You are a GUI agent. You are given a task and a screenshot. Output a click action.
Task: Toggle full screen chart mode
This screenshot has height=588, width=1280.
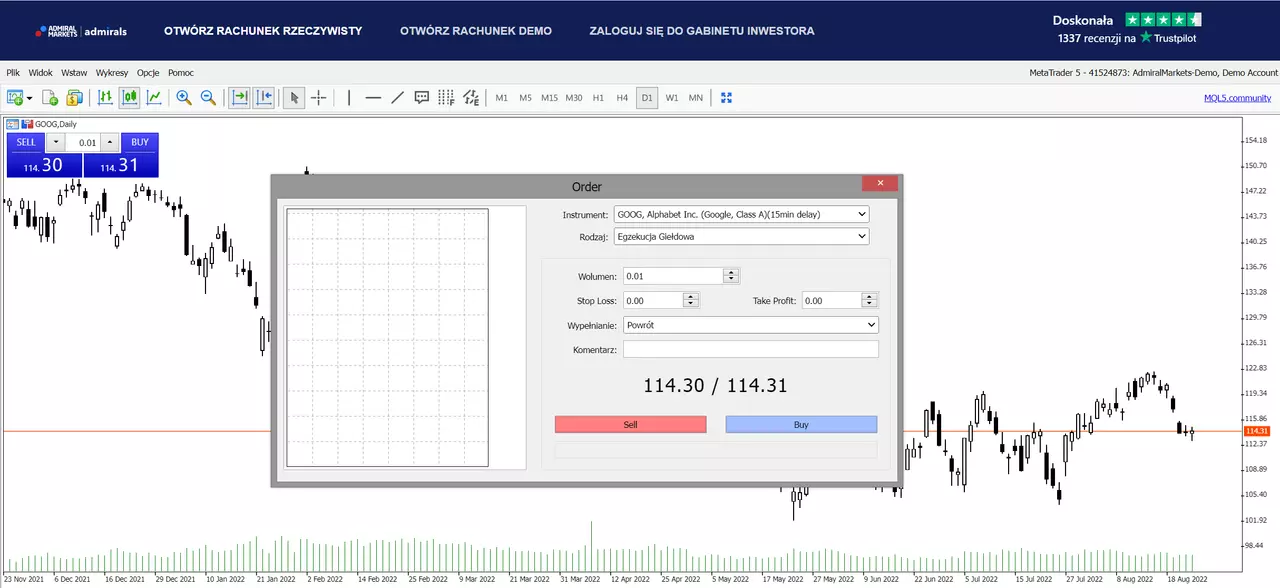[x=727, y=97]
